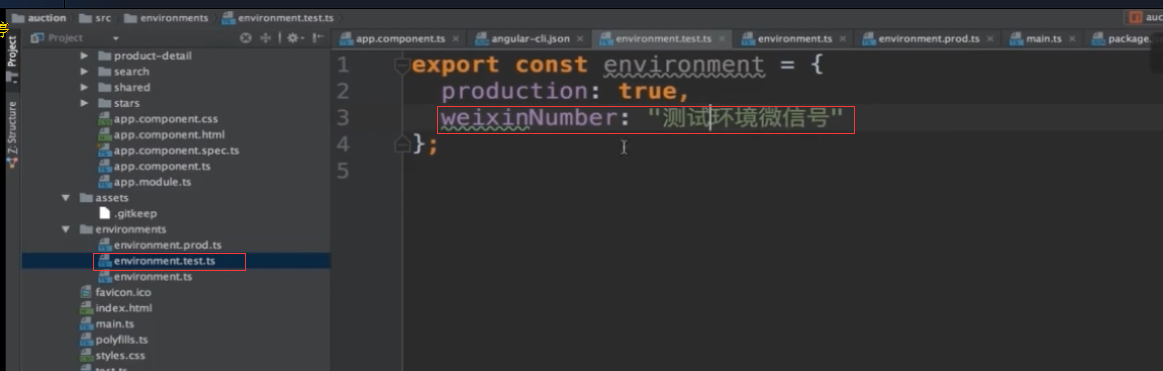Select favicon.ico in project tree
Screen dimensions: 1163x371
(115, 292)
